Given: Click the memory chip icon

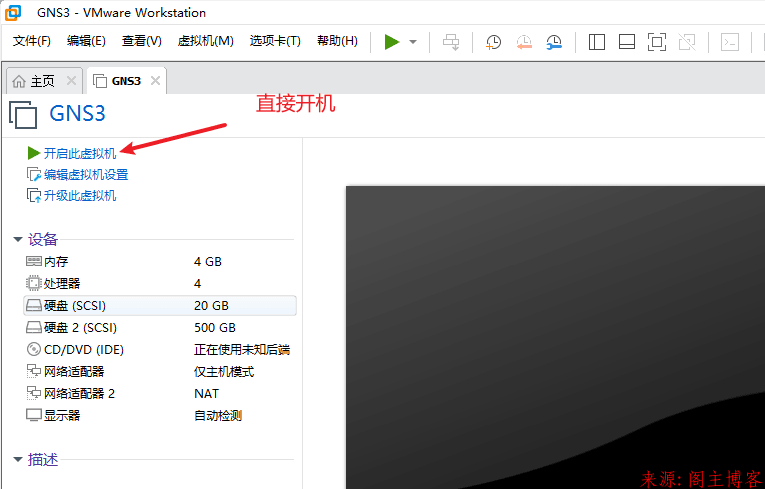Looking at the screenshot, I should click(34, 262).
